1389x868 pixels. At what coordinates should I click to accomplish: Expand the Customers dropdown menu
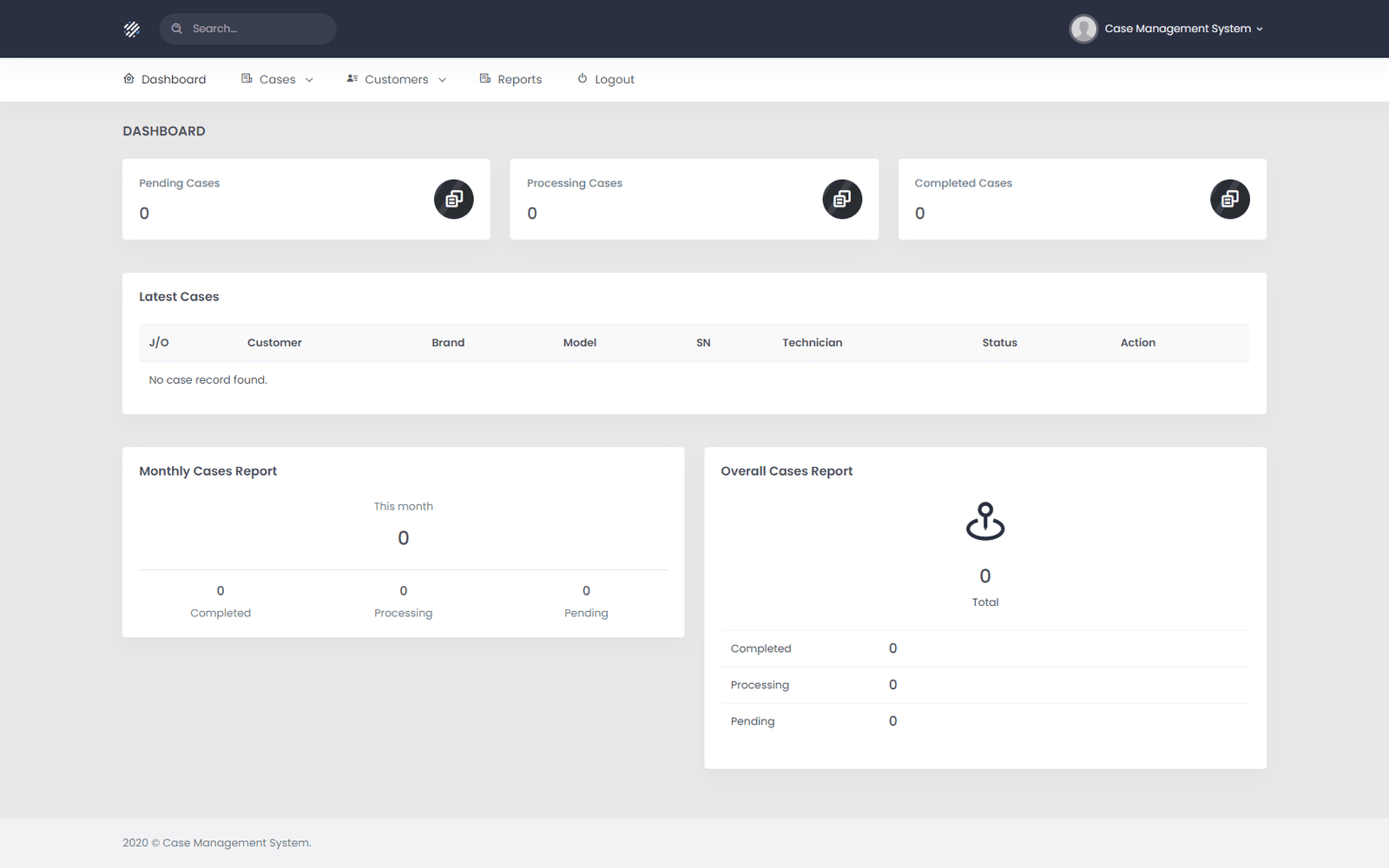point(397,80)
